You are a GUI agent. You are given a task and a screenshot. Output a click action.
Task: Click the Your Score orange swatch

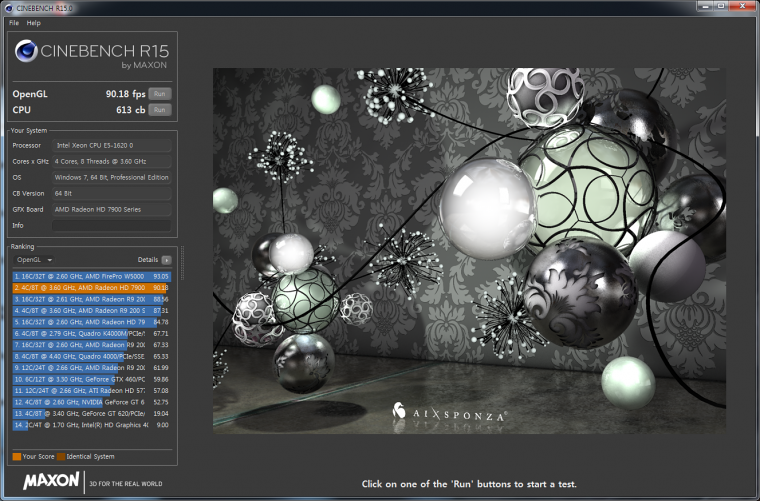[17, 456]
